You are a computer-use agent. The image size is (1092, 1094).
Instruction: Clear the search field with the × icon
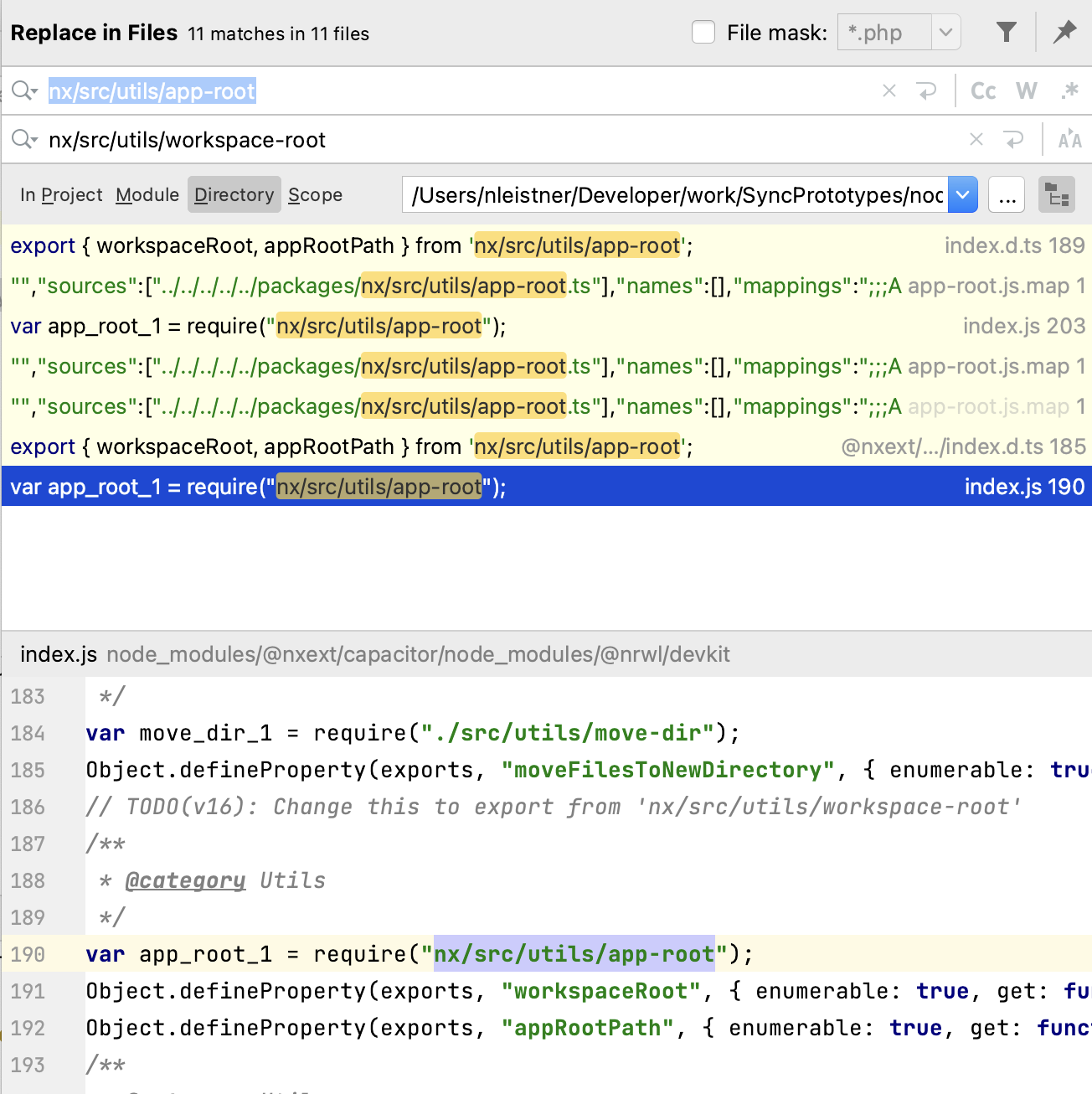[889, 90]
